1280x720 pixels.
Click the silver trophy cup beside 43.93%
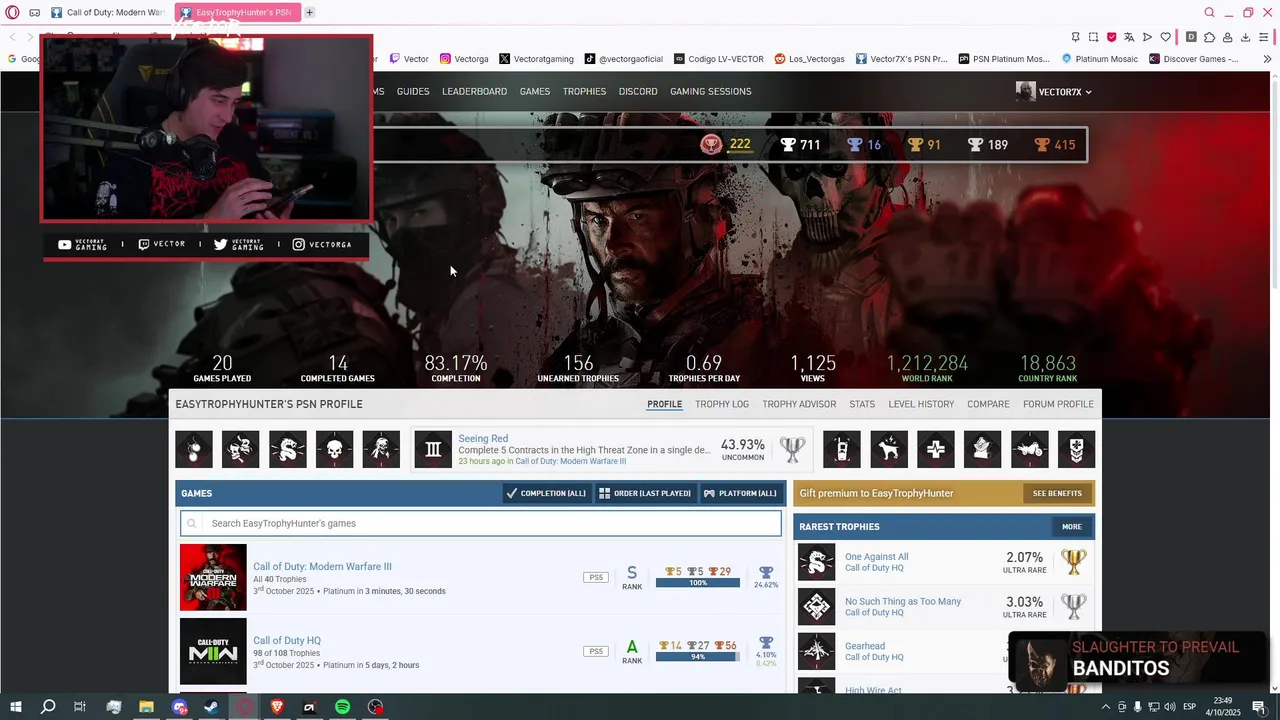coord(792,449)
